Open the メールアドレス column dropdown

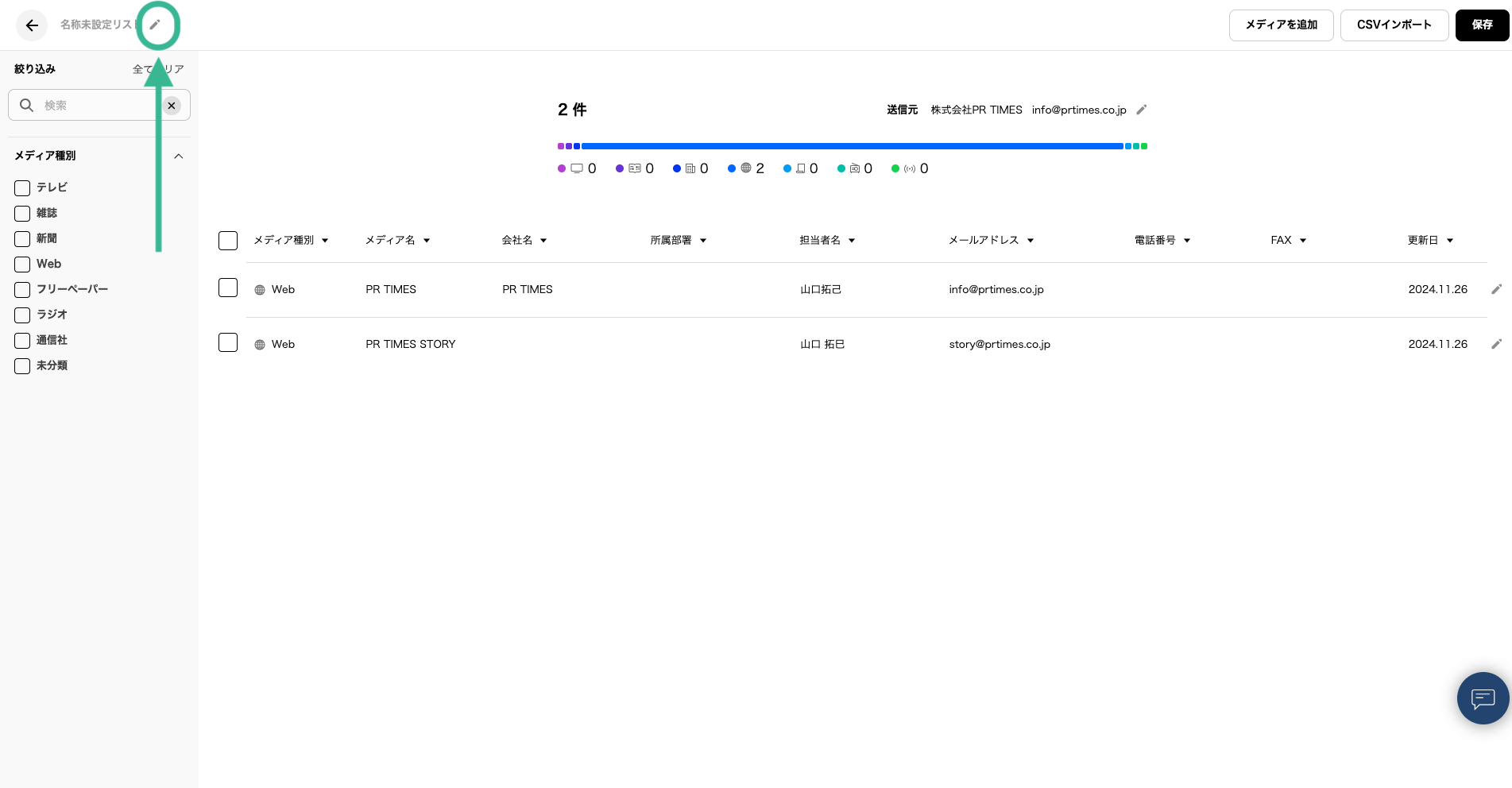click(x=1031, y=241)
